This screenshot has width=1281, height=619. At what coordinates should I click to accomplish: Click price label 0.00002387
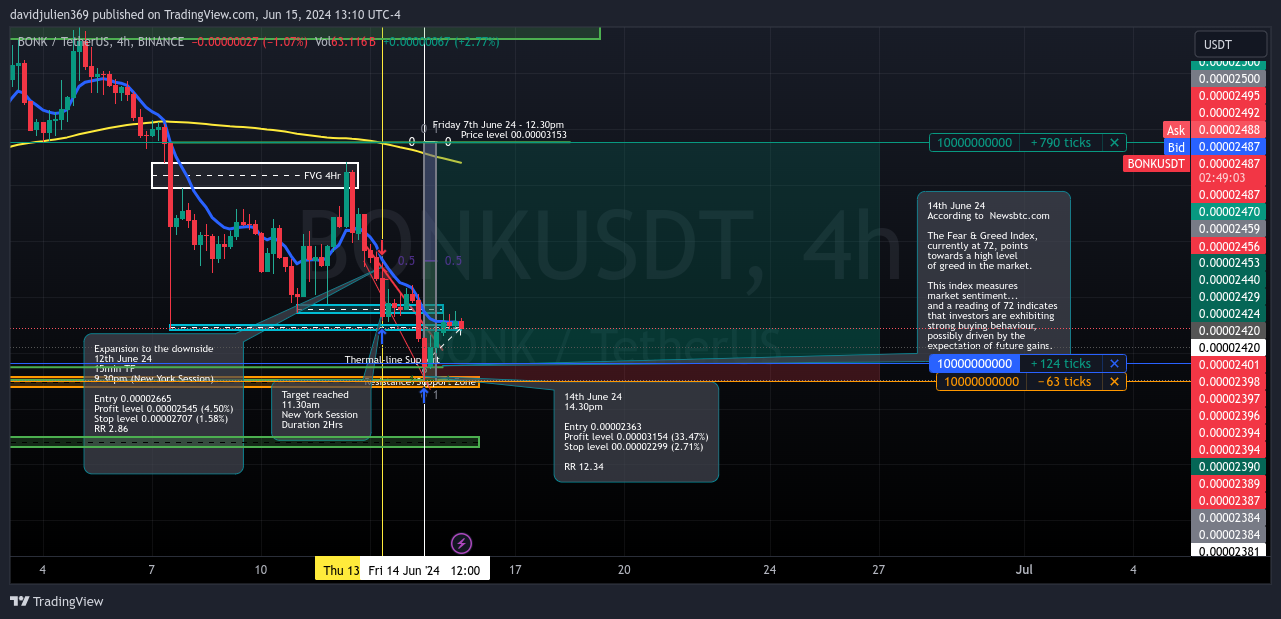(x=1229, y=501)
